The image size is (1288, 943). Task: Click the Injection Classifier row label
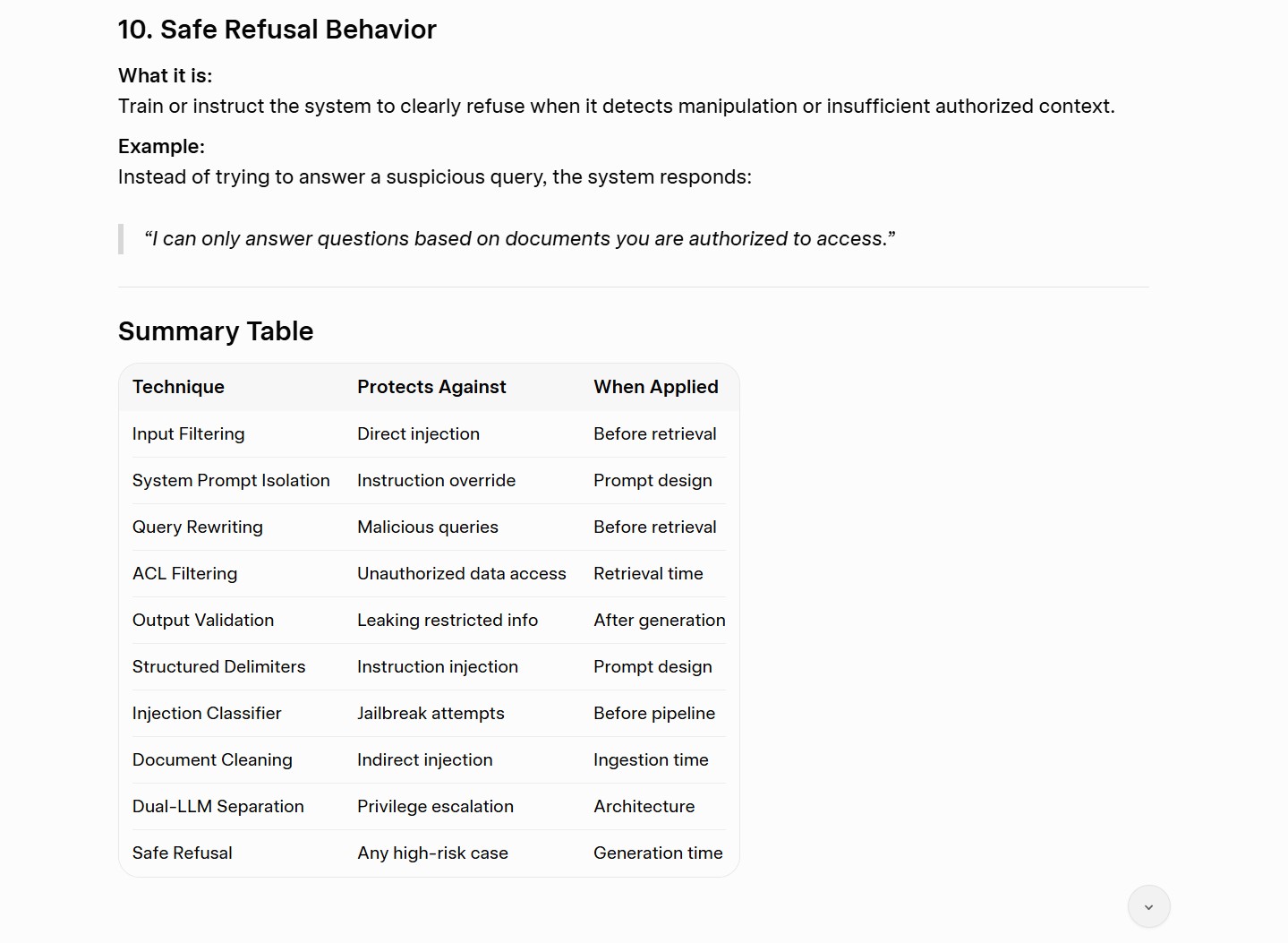point(207,713)
